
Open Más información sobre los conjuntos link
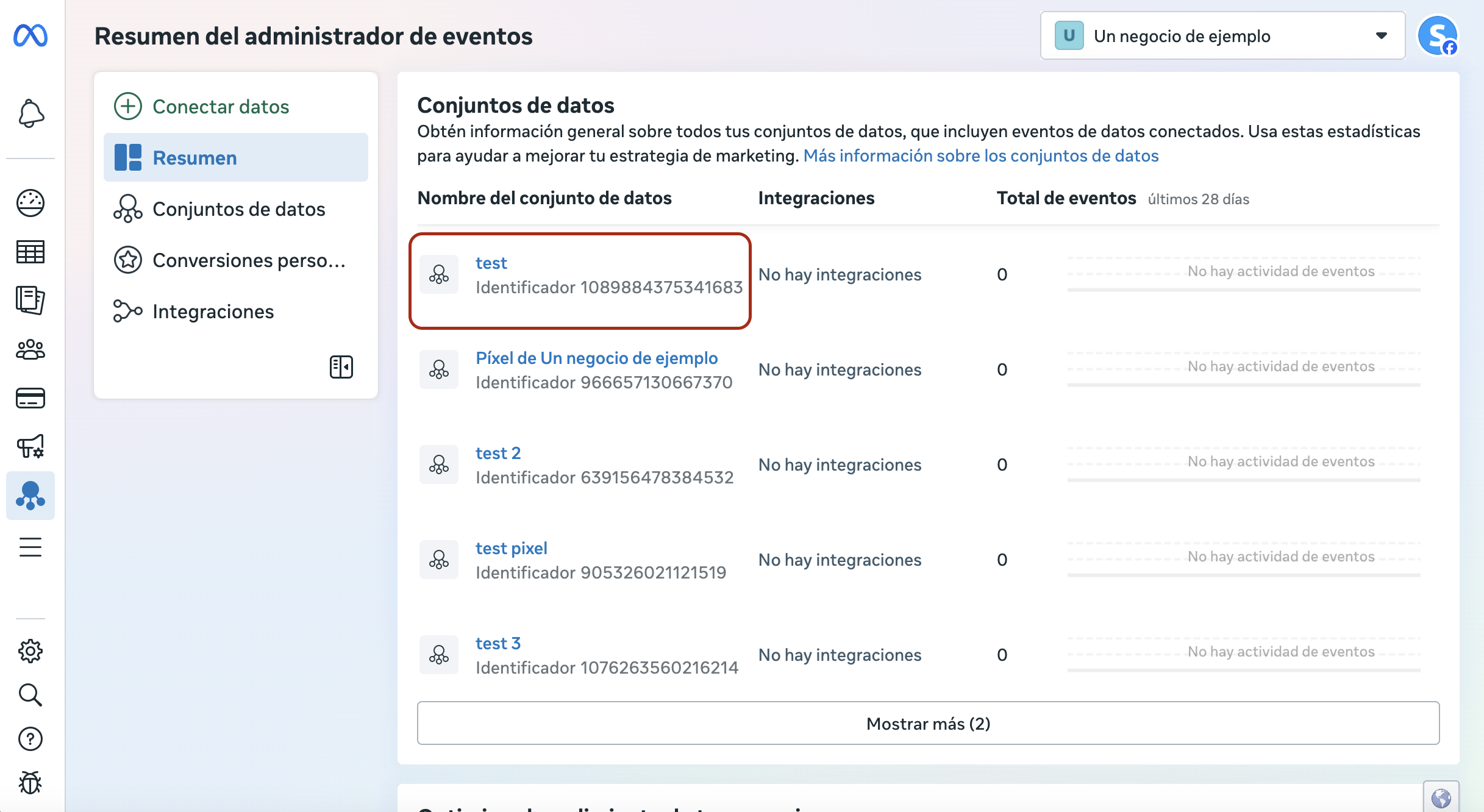980,156
